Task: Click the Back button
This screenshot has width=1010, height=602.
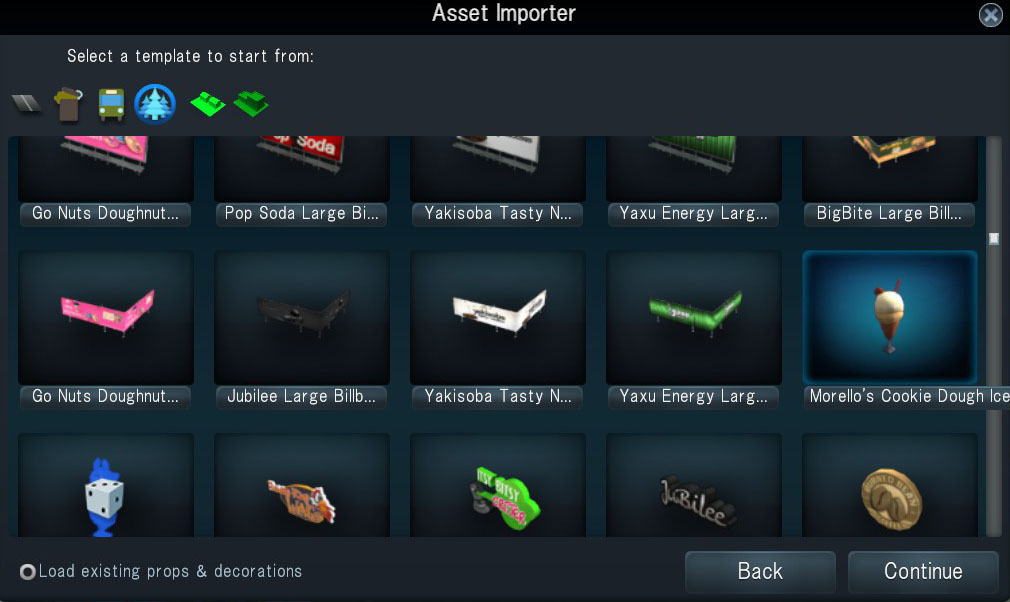Action: [x=760, y=571]
